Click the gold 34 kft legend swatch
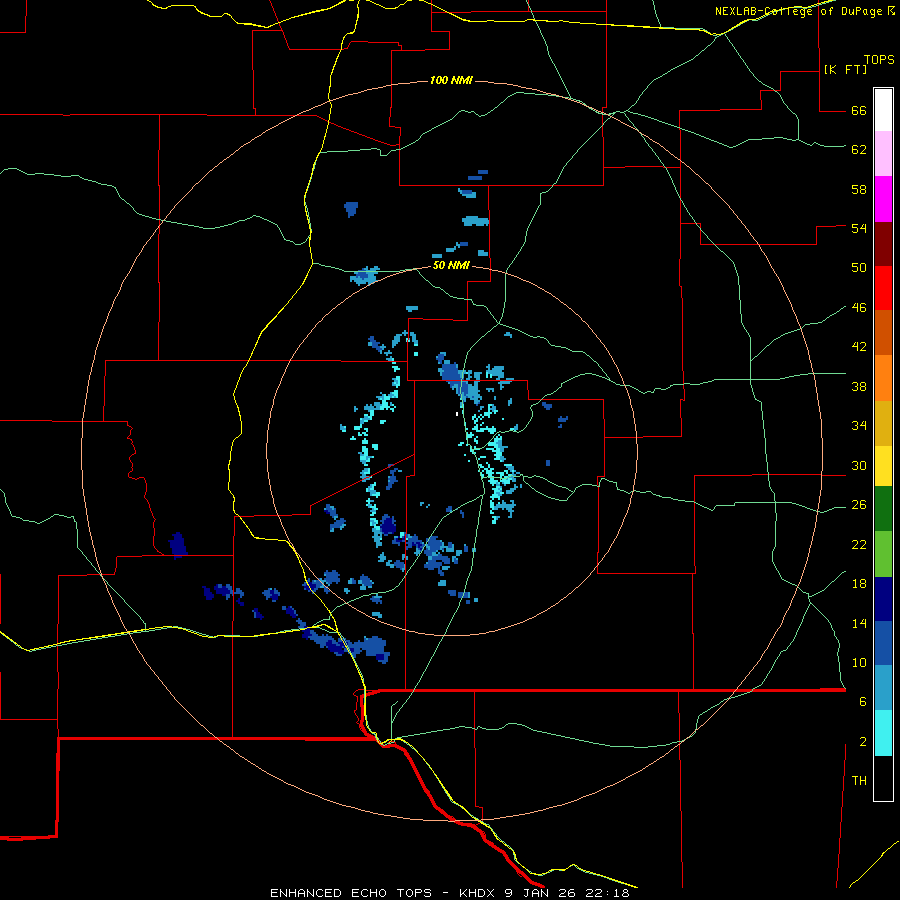 point(883,423)
